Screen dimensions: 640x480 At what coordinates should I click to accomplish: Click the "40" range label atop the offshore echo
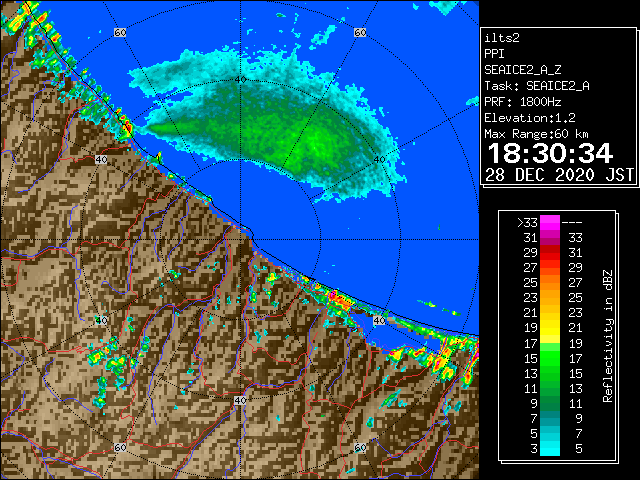(240, 80)
